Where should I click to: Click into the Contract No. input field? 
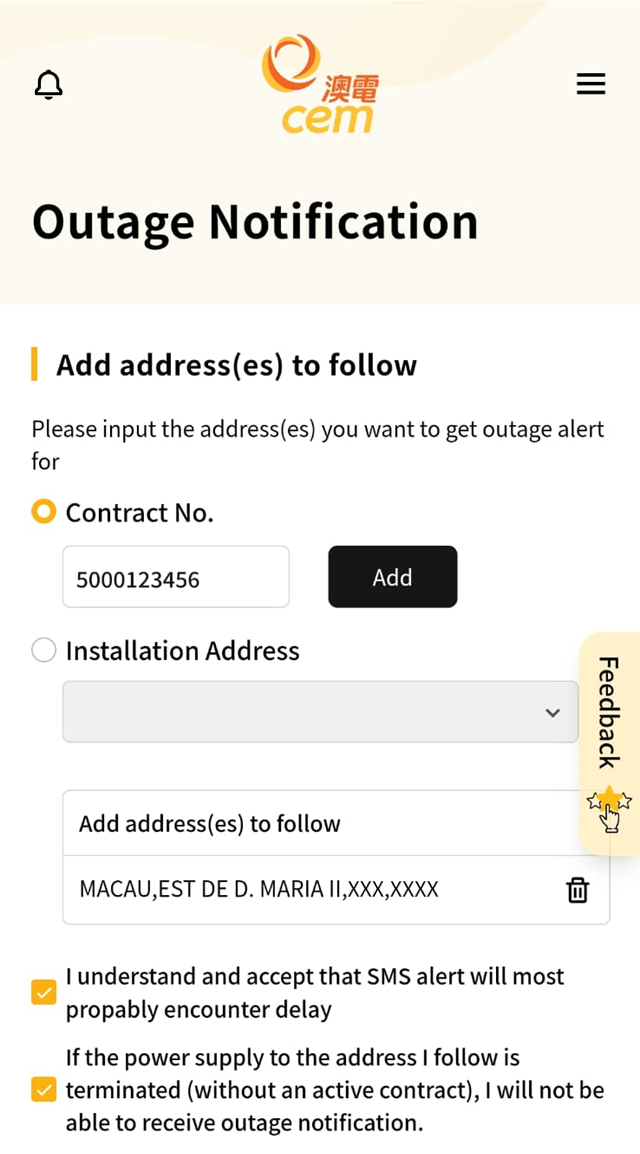point(176,576)
